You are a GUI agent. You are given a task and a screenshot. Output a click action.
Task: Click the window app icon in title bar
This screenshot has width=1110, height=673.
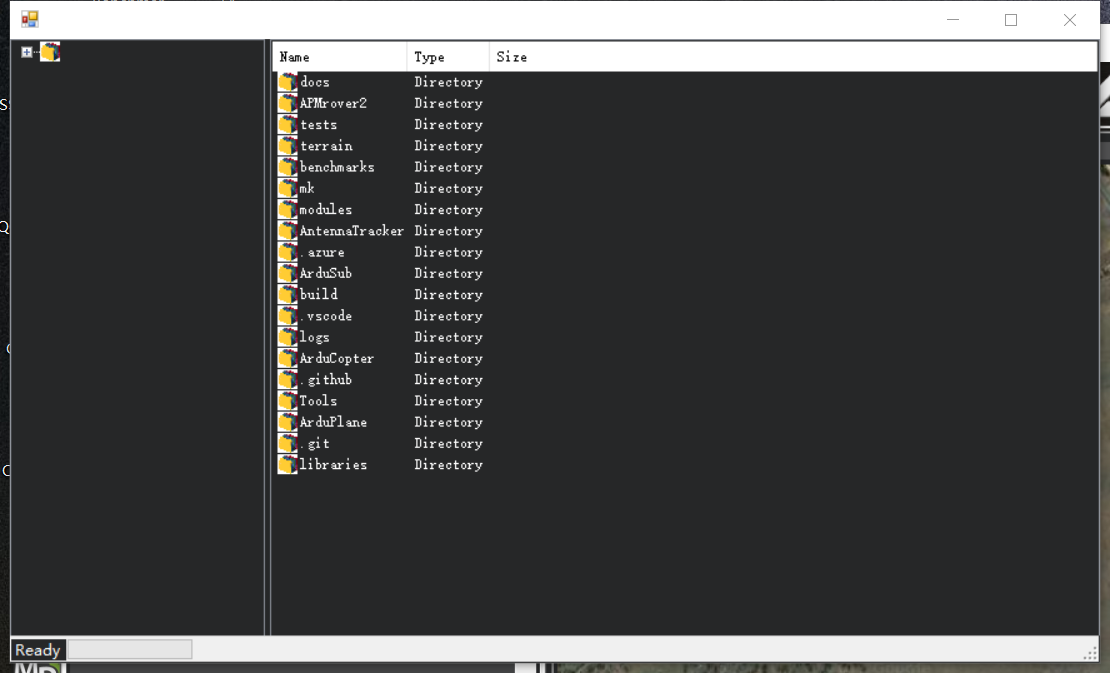[30, 19]
